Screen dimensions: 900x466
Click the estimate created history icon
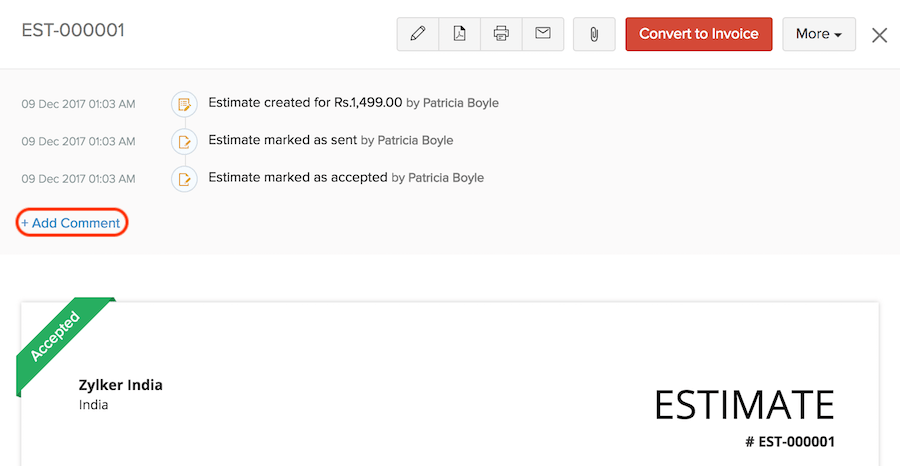point(184,103)
